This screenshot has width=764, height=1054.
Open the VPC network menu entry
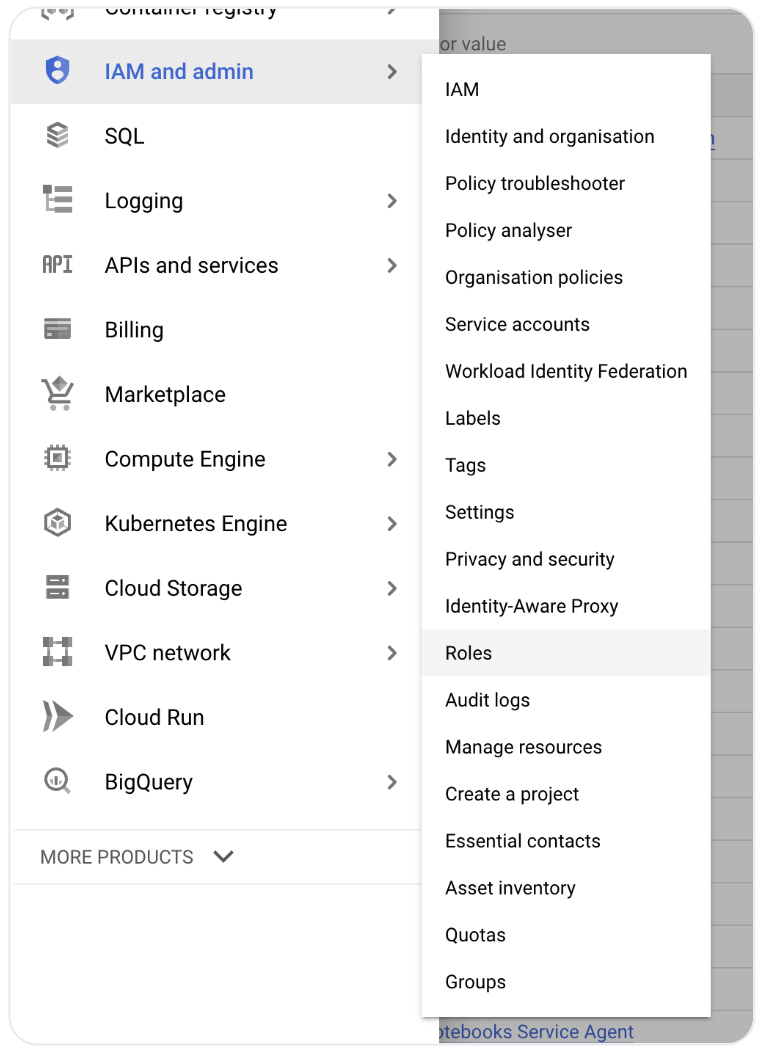216,653
